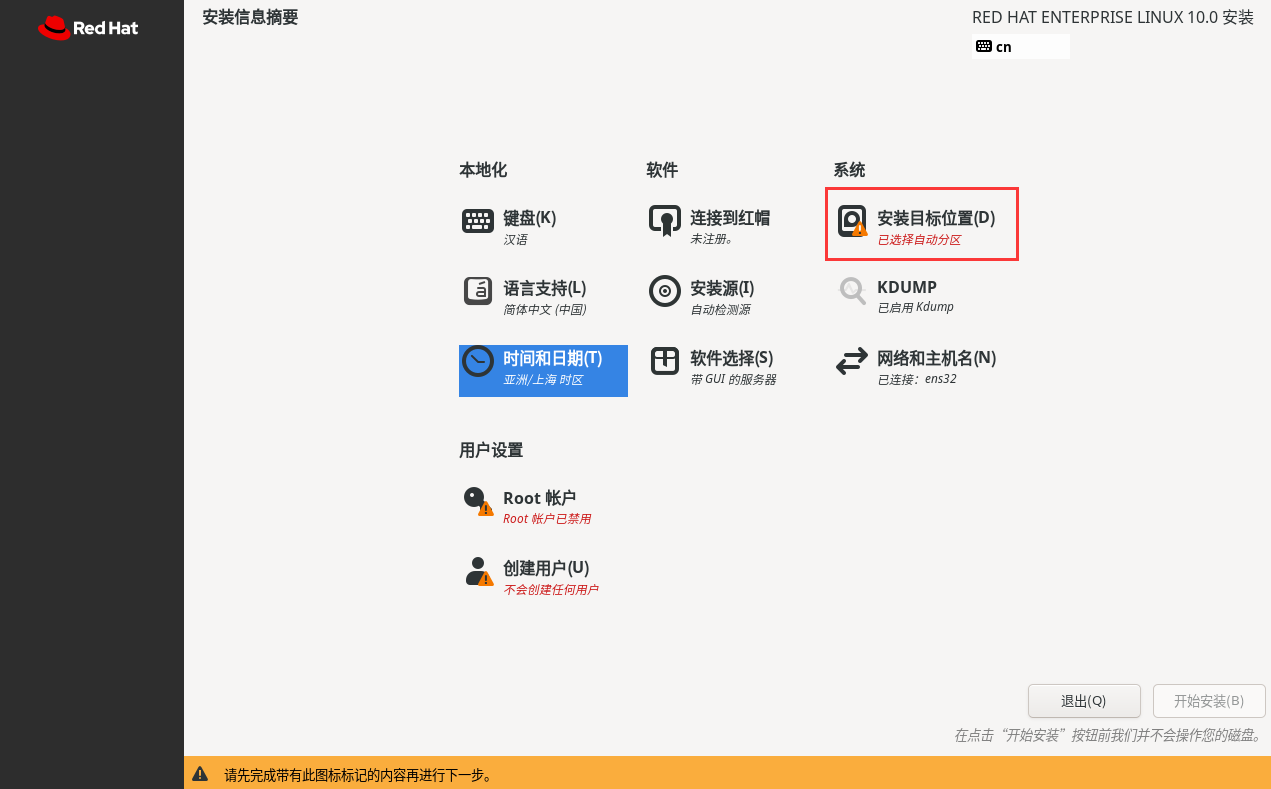The height and width of the screenshot is (789, 1271).
Task: Click the cn keyboard layout indicator text
Action: [x=1003, y=47]
